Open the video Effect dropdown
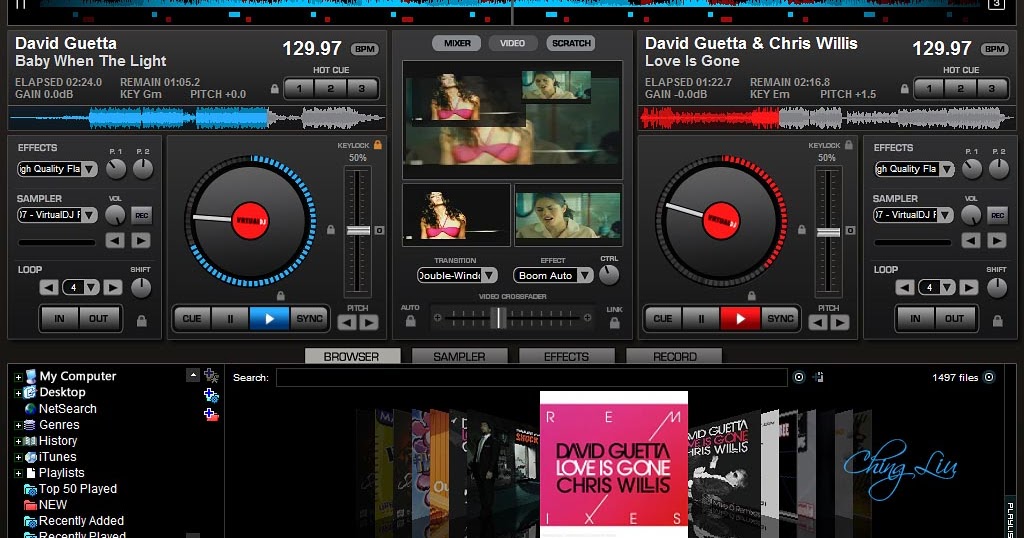The height and width of the screenshot is (538, 1024). click(585, 276)
